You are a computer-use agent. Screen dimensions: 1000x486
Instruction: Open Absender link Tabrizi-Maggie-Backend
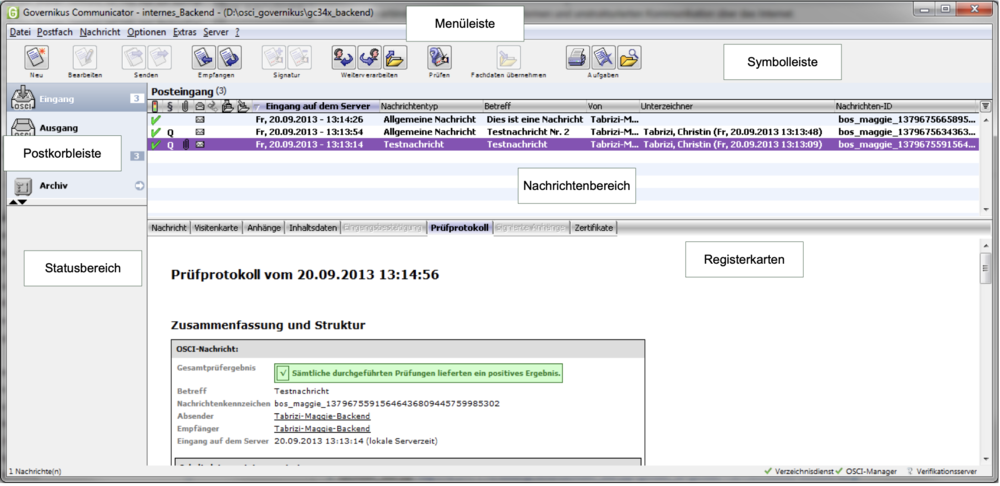click(x=322, y=416)
